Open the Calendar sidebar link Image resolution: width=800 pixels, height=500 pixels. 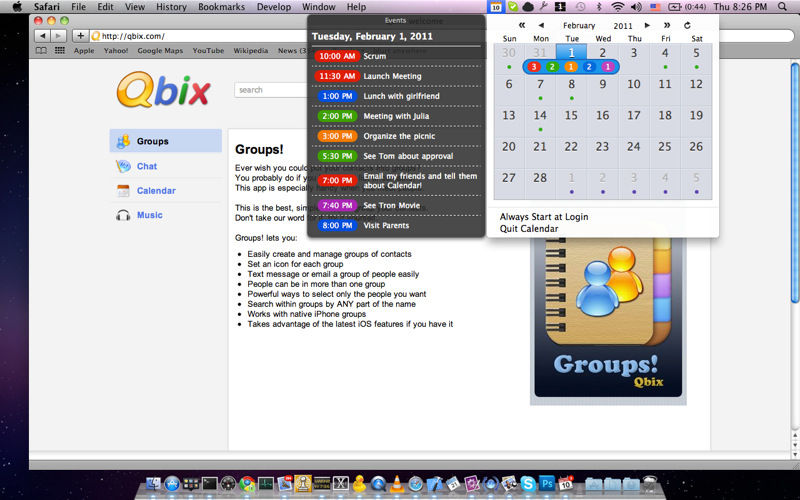[x=156, y=191]
